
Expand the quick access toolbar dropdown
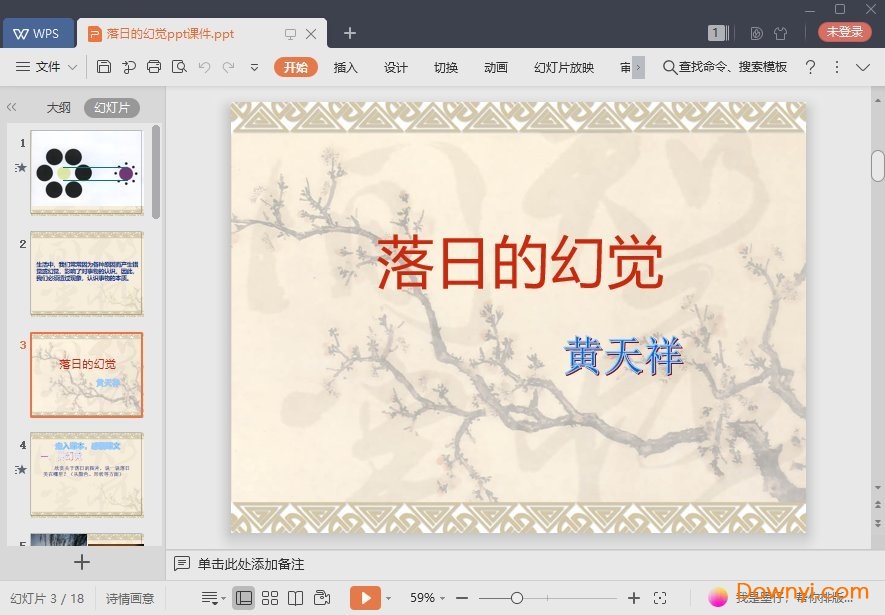(254, 67)
